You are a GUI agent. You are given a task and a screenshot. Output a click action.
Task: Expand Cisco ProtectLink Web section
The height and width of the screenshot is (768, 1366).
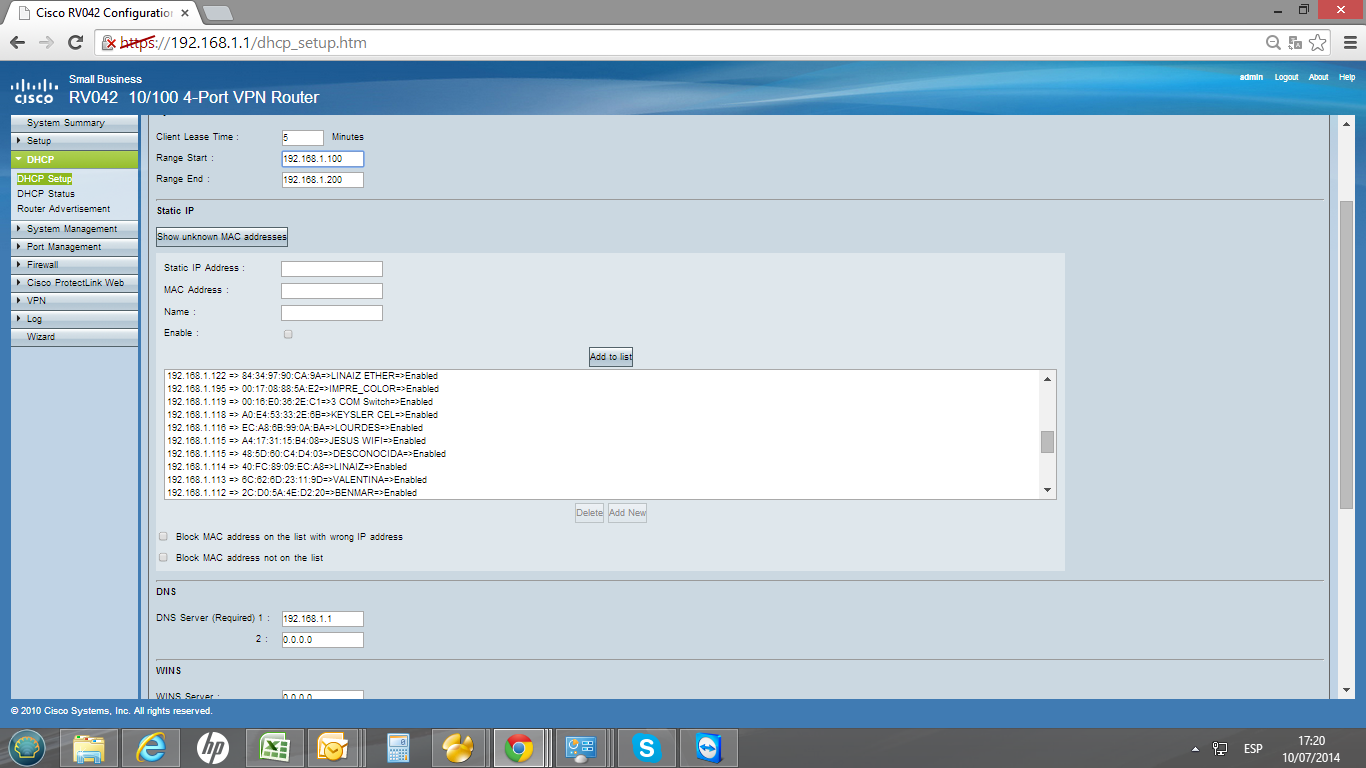click(75, 283)
